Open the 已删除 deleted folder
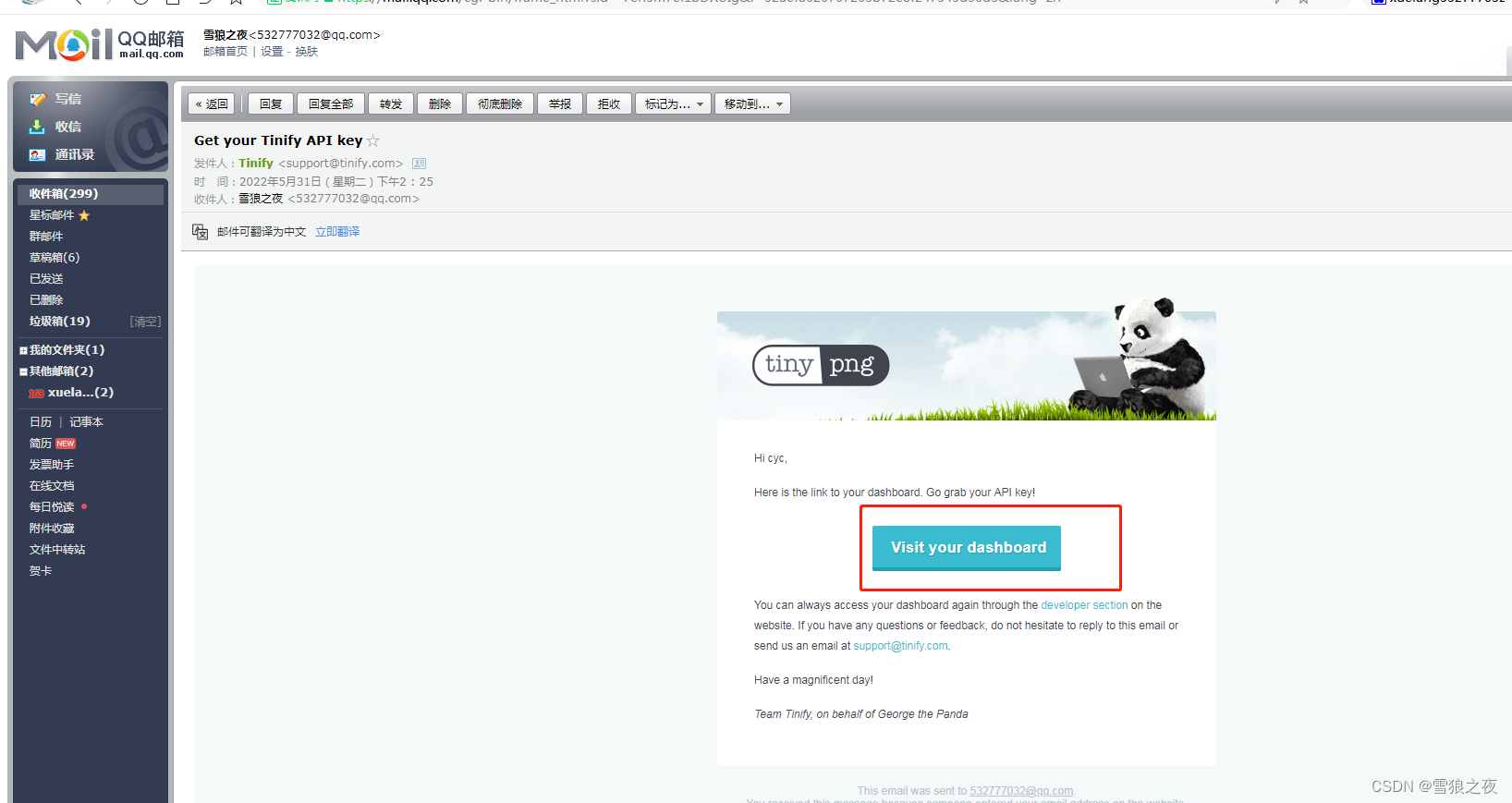The width and height of the screenshot is (1512, 803). tap(46, 300)
